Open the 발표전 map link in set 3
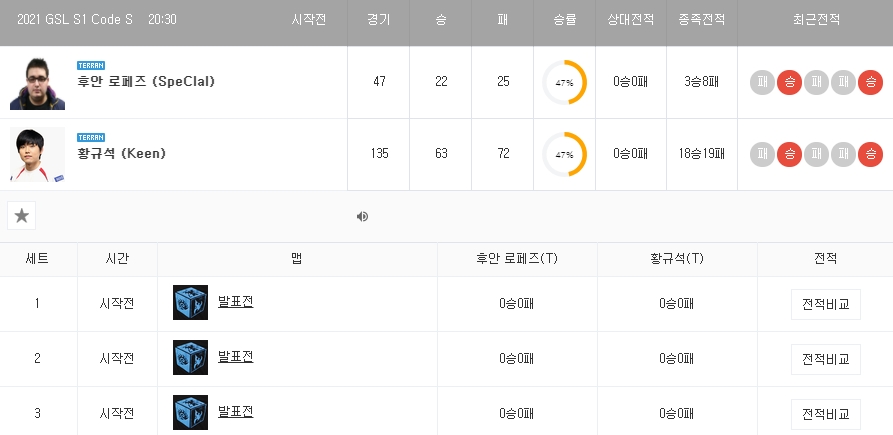 235,411
